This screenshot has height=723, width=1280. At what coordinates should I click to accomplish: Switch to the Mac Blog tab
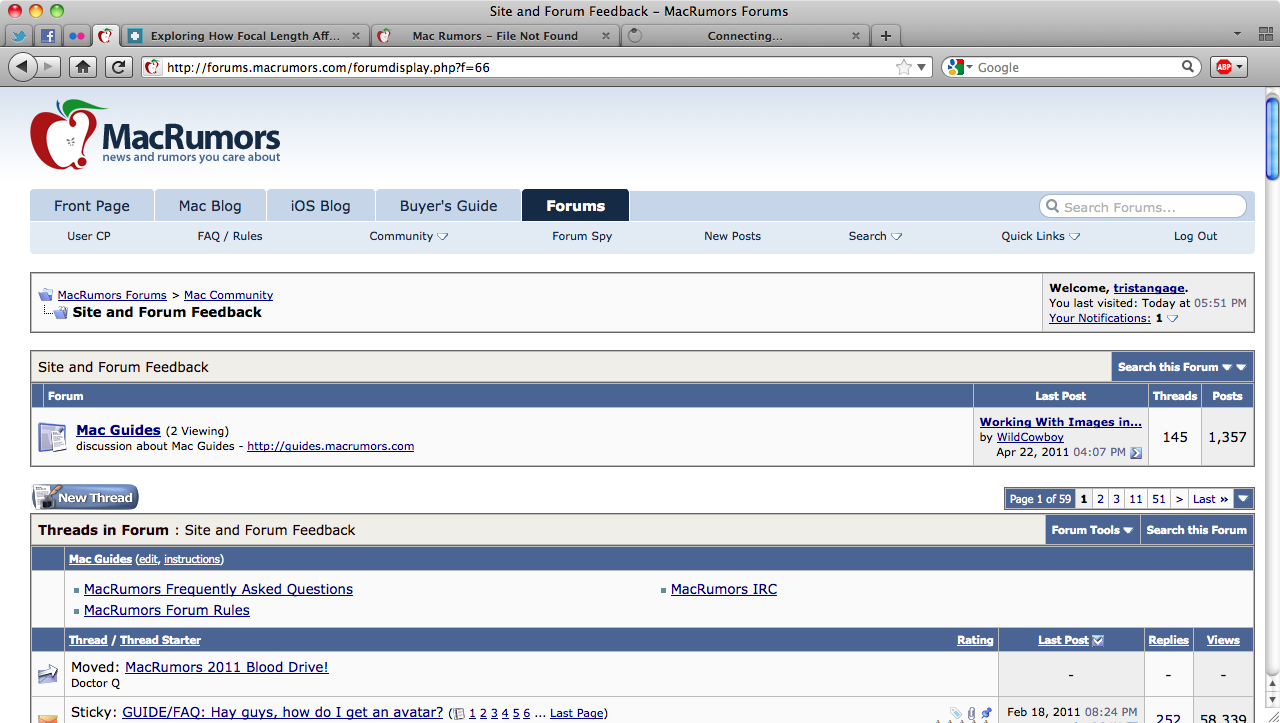[x=210, y=205]
